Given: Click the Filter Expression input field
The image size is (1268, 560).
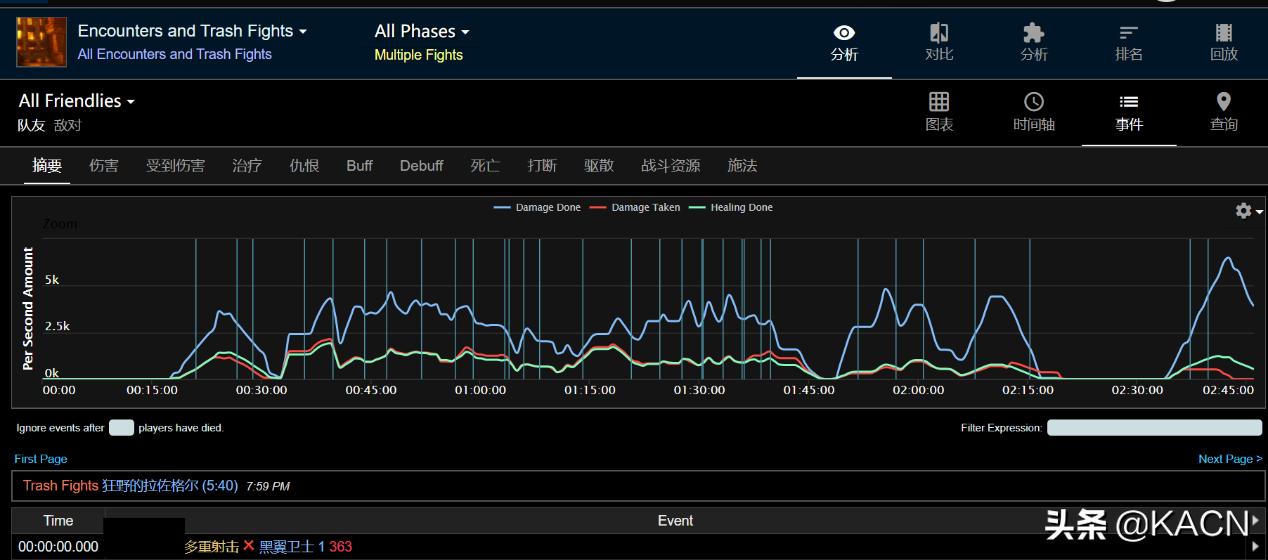Looking at the screenshot, I should (1150, 428).
